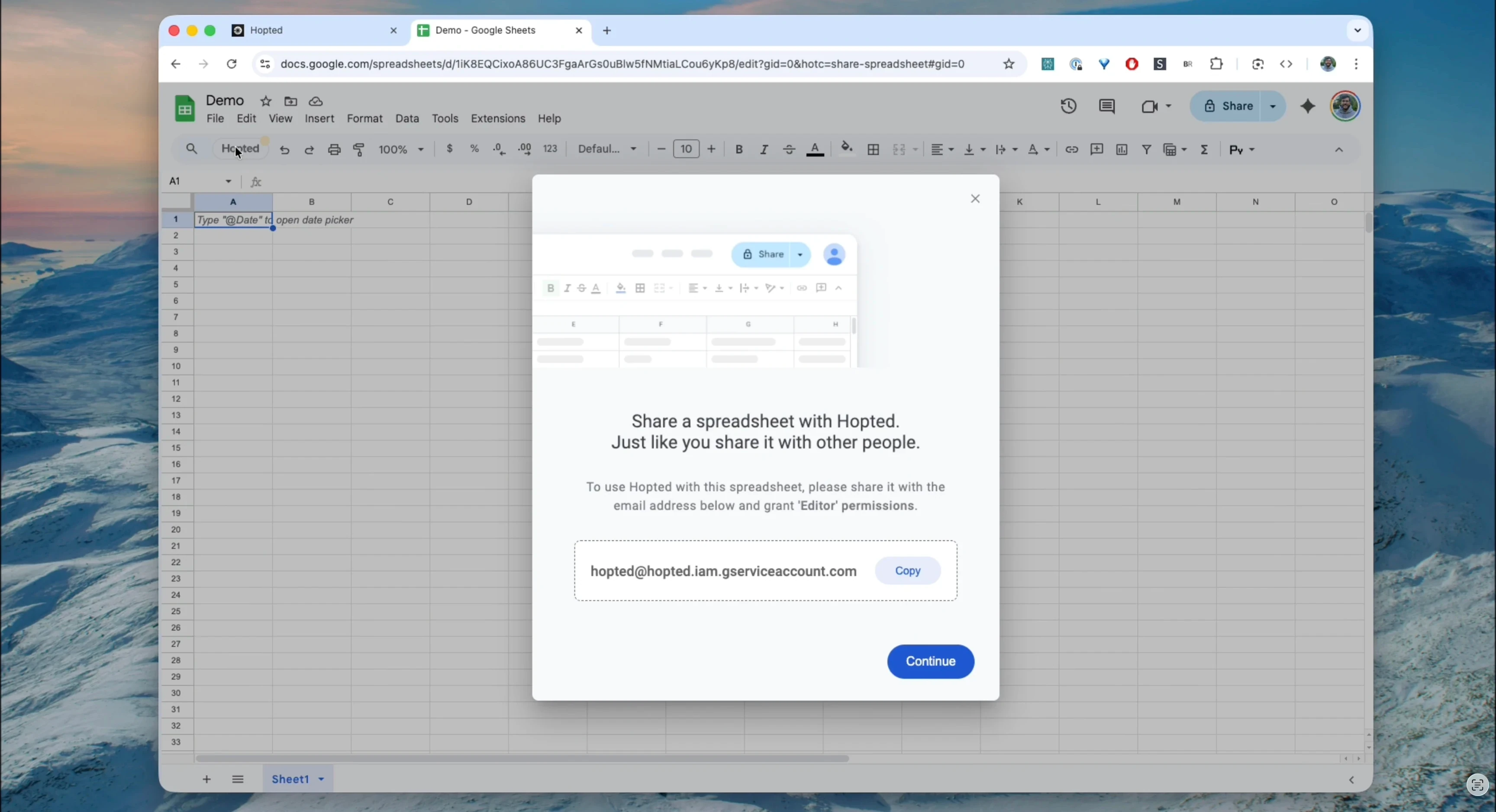Click the insert link icon

coord(1071,150)
